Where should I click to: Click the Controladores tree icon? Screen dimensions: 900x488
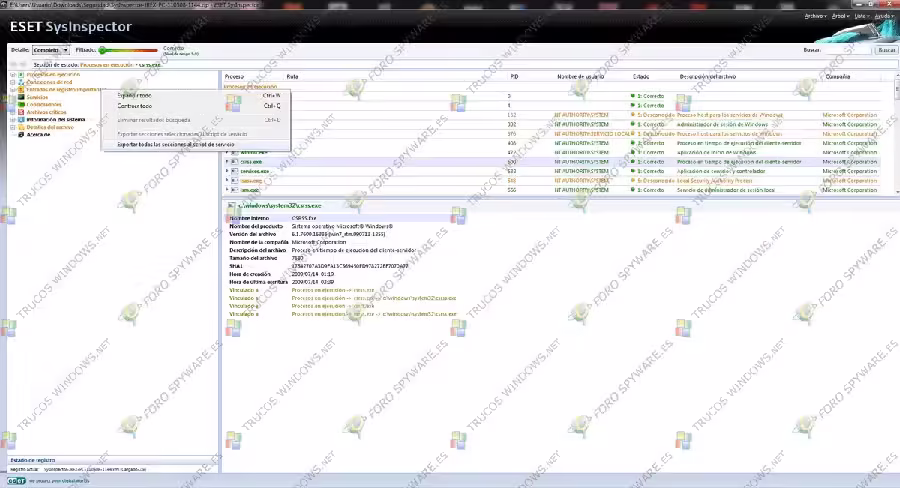21,104
